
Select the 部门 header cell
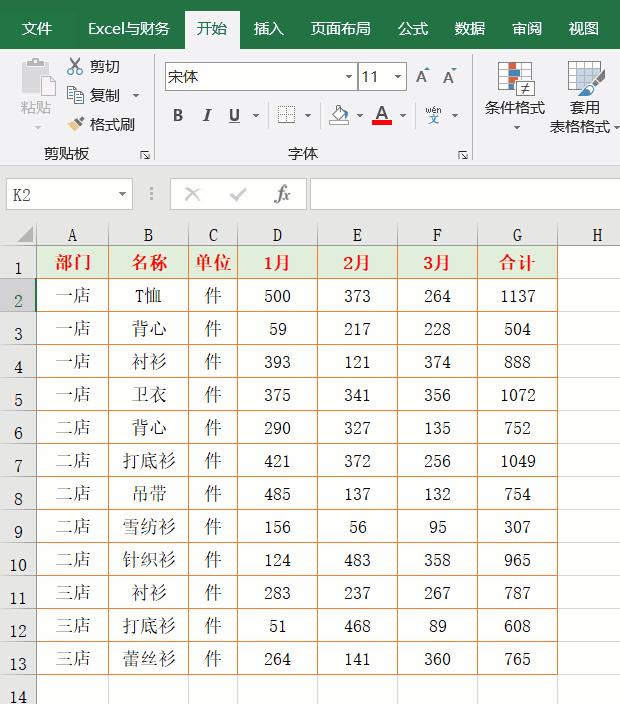(x=72, y=262)
